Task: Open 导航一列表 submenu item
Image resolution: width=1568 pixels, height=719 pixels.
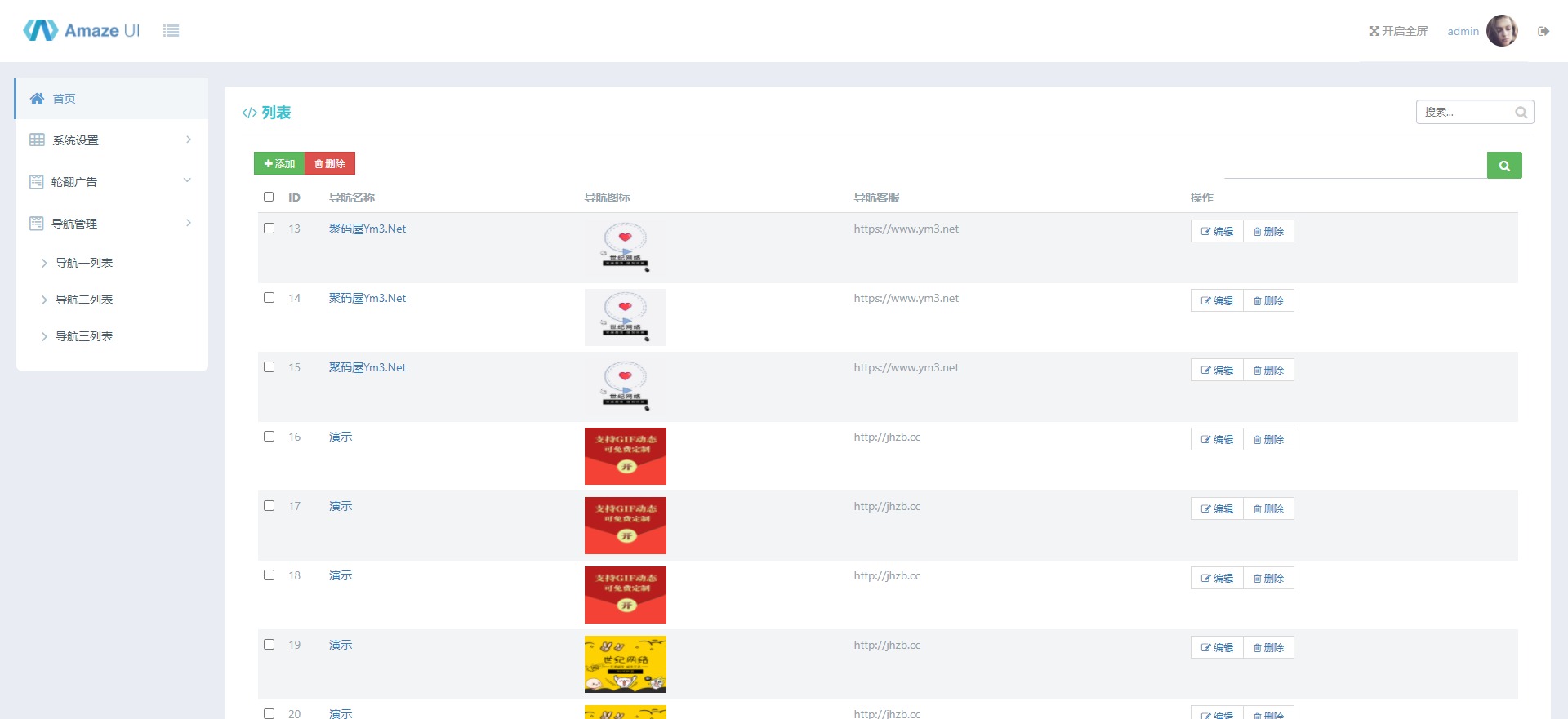Action: click(84, 263)
